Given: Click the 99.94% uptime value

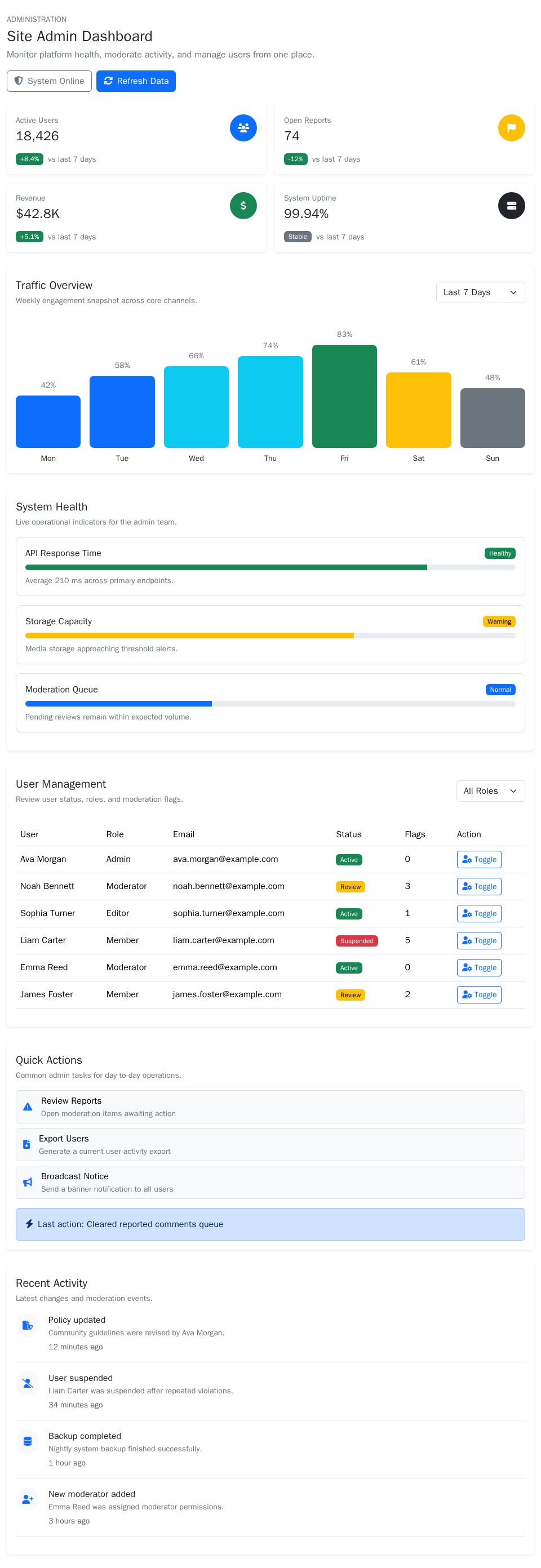Looking at the screenshot, I should 306,214.
